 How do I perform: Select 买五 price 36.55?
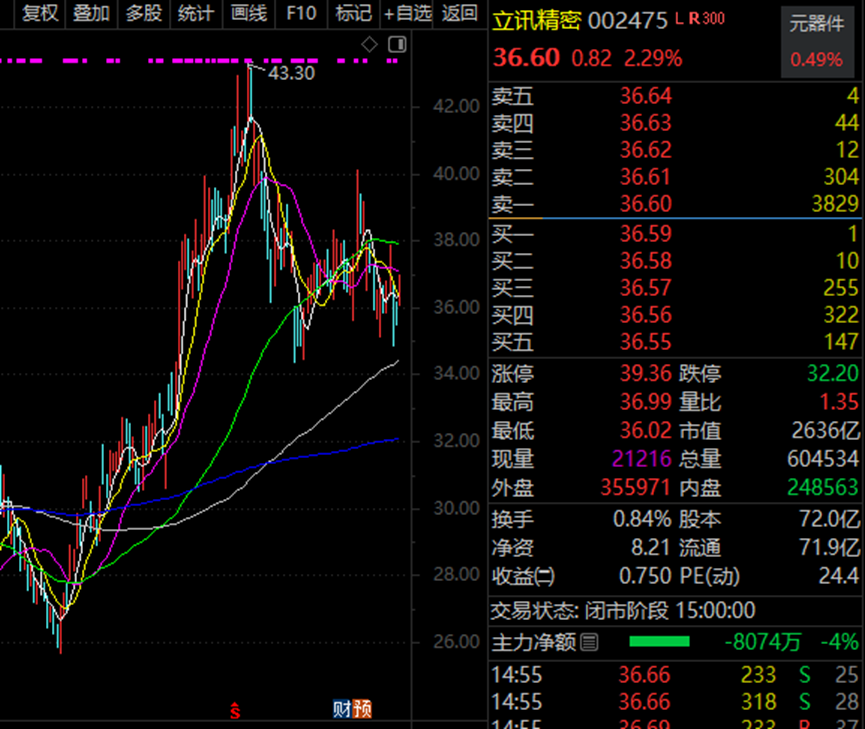click(645, 342)
